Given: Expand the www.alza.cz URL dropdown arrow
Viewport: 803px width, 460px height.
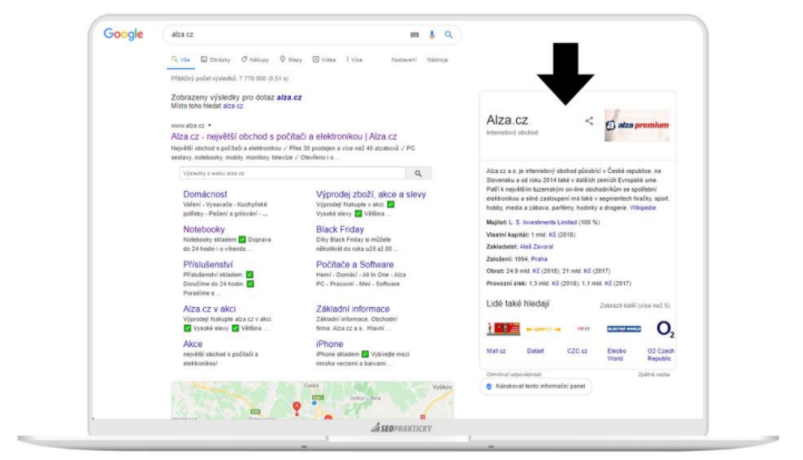Looking at the screenshot, I should [x=209, y=126].
